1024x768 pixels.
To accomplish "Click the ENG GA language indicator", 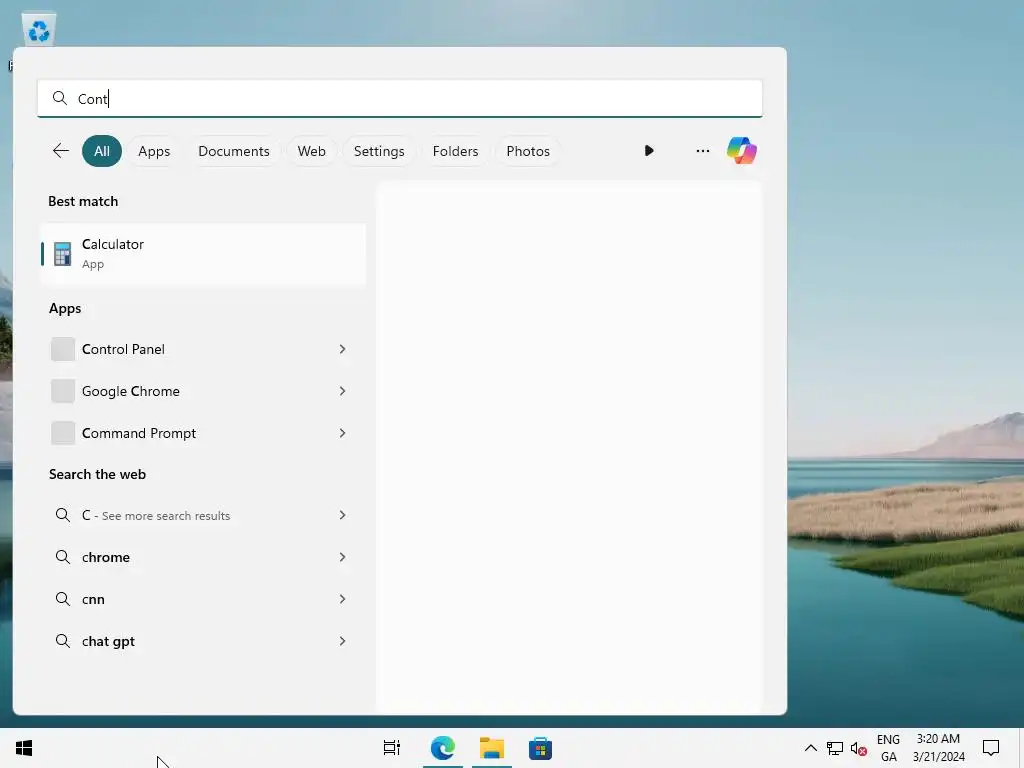I will (888, 748).
